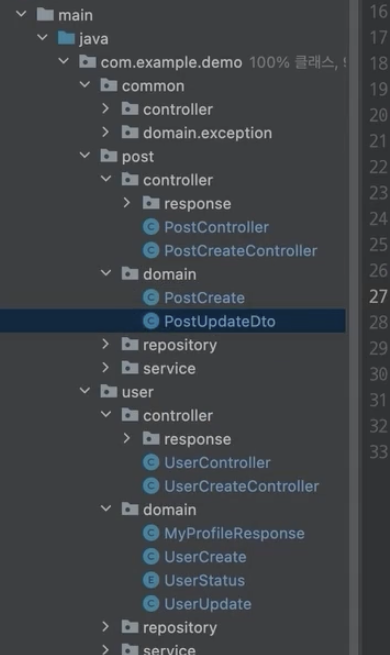Viewport: 390px width, 655px height.
Task: Click the UserCreateController class icon
Action: [x=151, y=486]
